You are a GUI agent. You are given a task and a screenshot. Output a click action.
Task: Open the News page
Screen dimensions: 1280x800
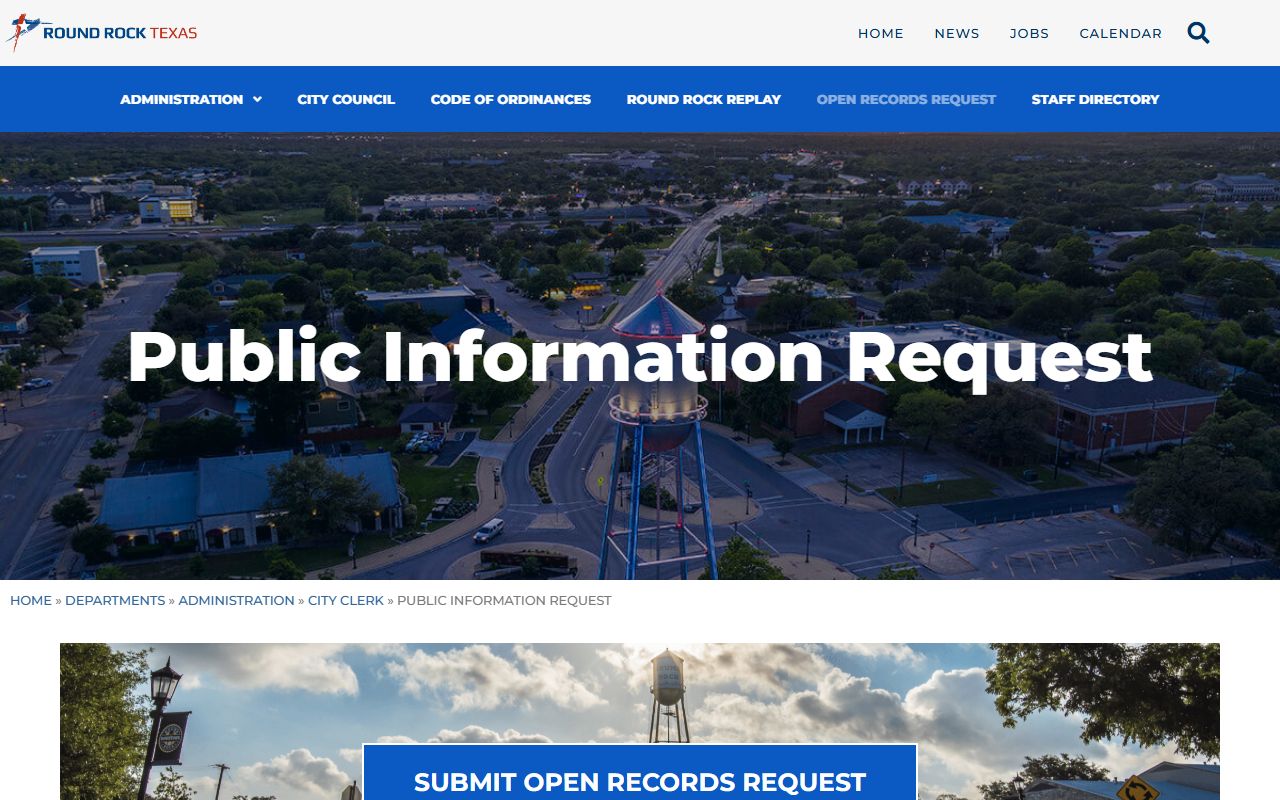pos(957,33)
